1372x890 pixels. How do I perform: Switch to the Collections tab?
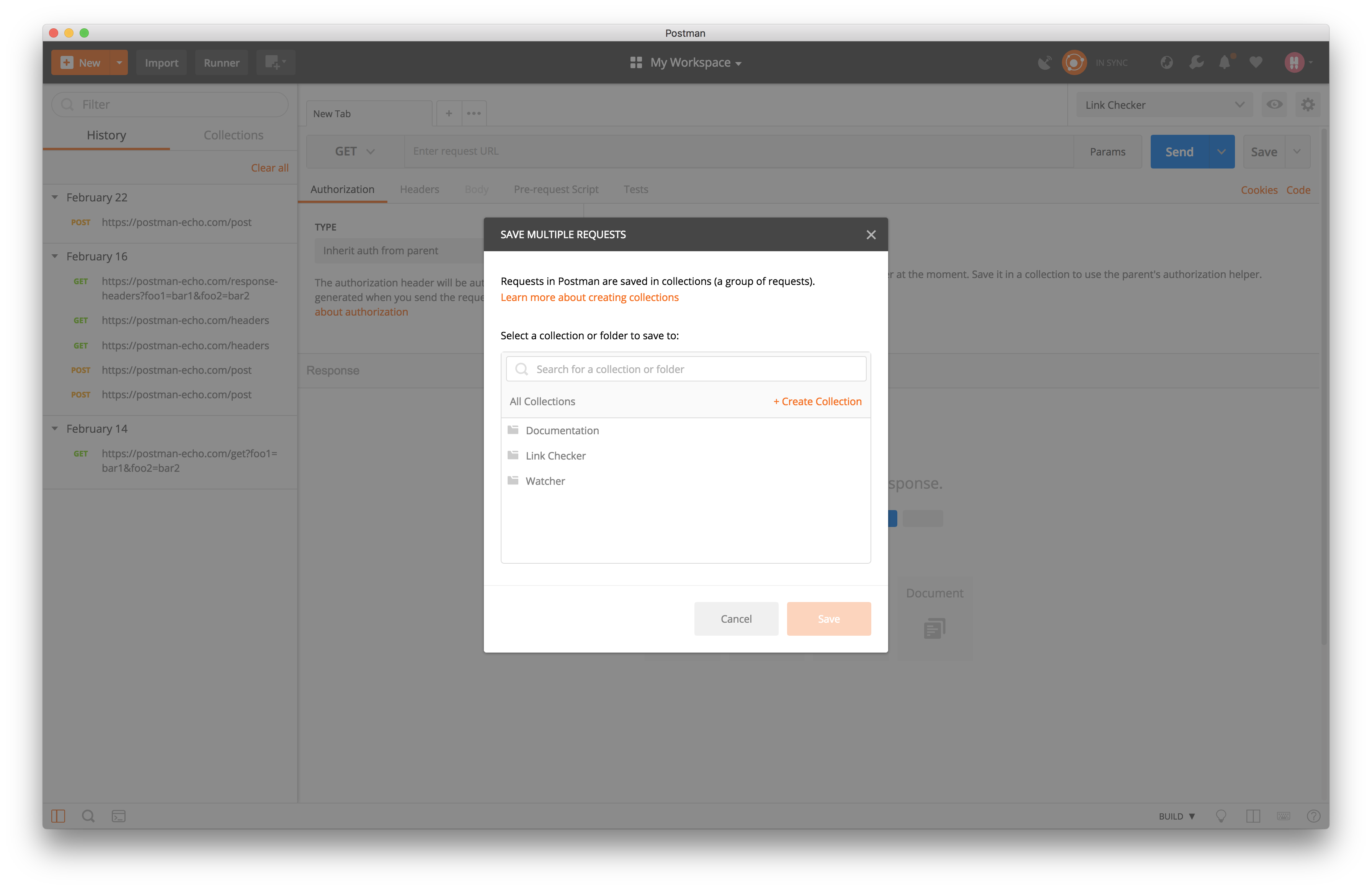(233, 135)
